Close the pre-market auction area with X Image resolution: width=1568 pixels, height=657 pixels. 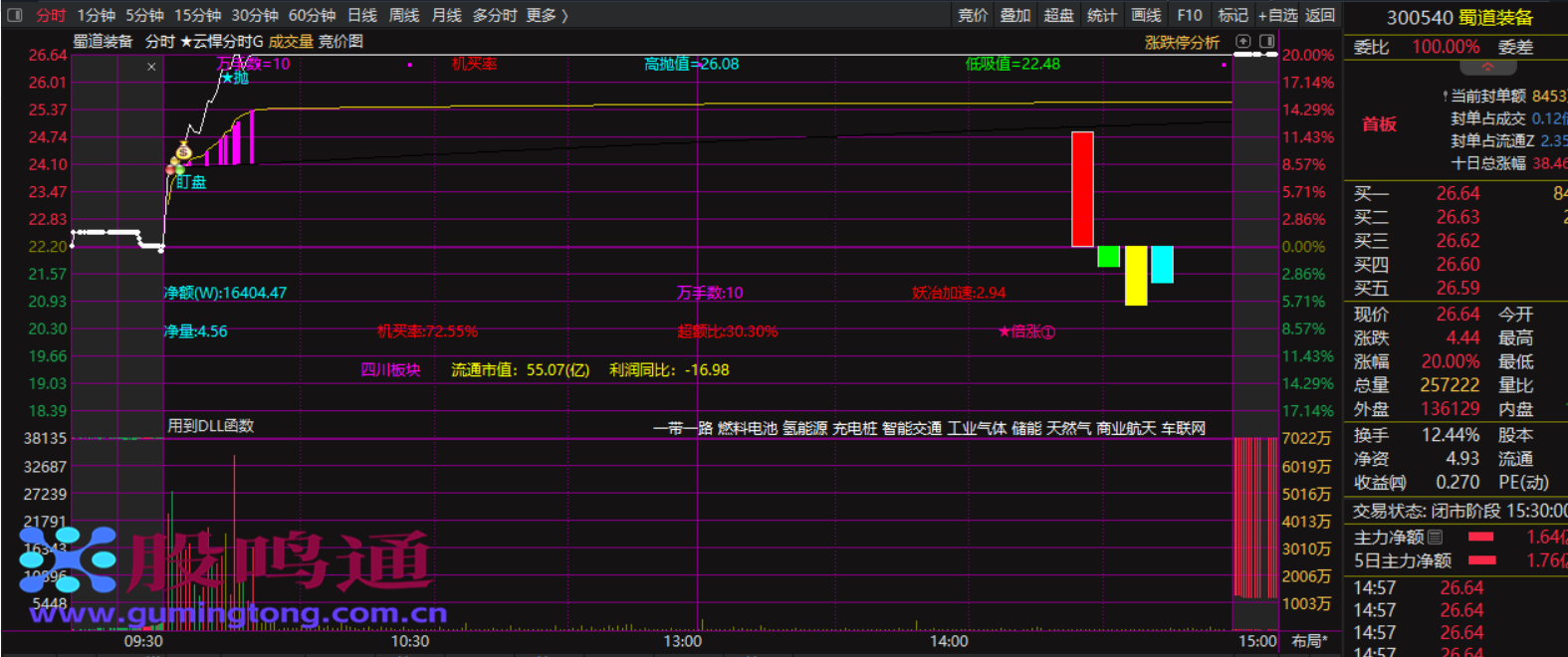pyautogui.click(x=151, y=67)
